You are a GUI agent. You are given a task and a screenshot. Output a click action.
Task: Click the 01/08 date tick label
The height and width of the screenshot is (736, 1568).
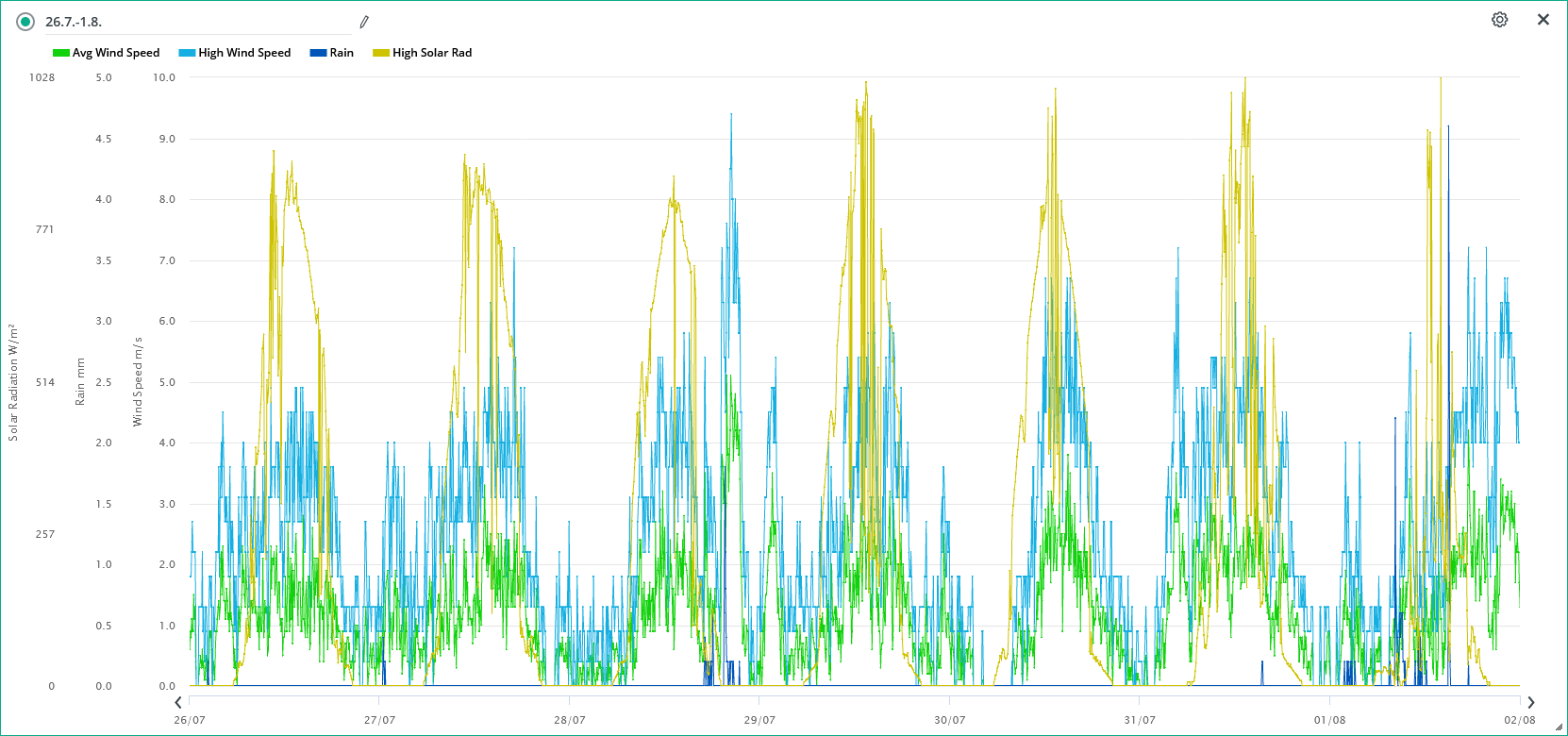coord(1329,720)
